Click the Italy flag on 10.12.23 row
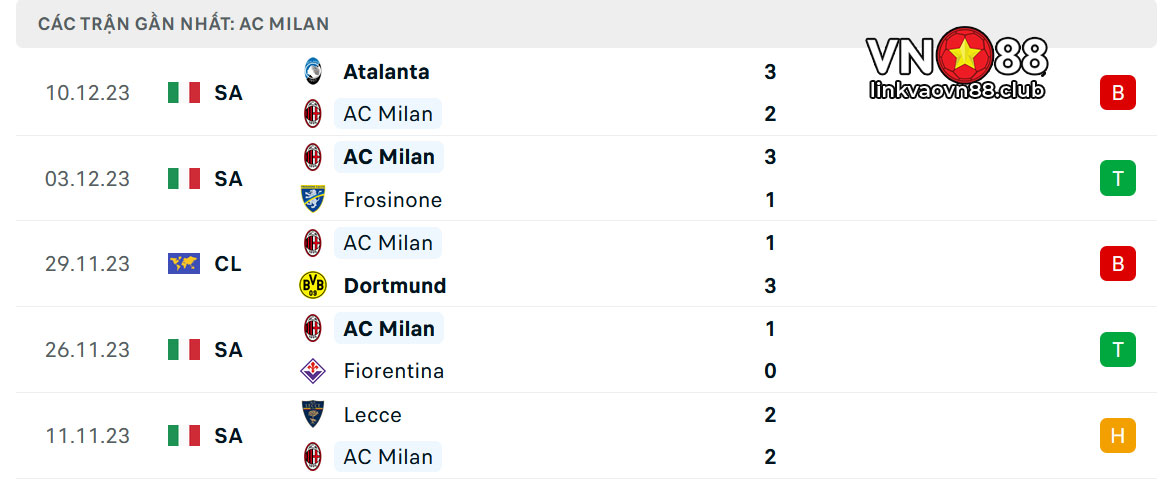 click(x=184, y=93)
